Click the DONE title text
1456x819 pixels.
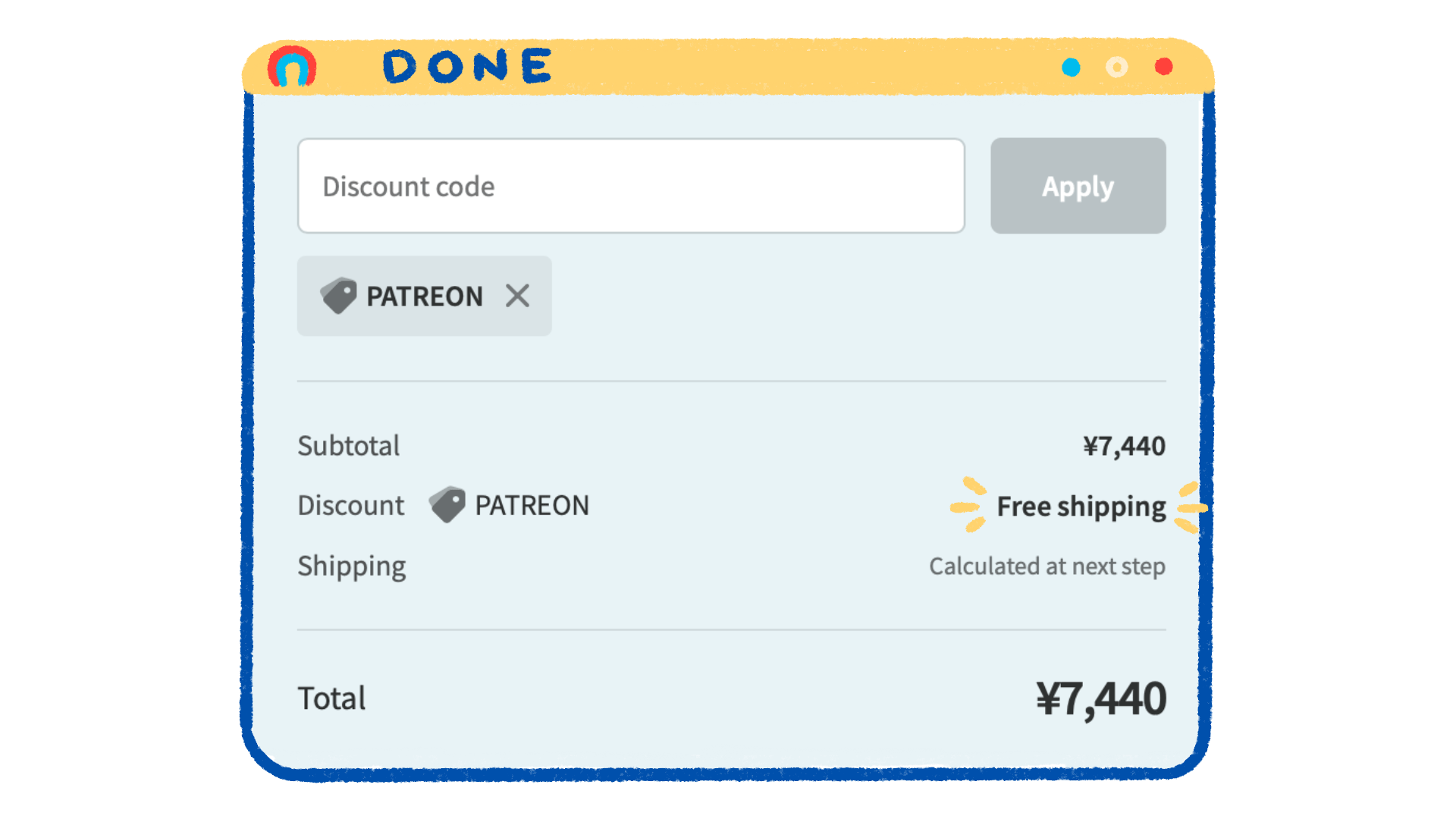(x=467, y=66)
